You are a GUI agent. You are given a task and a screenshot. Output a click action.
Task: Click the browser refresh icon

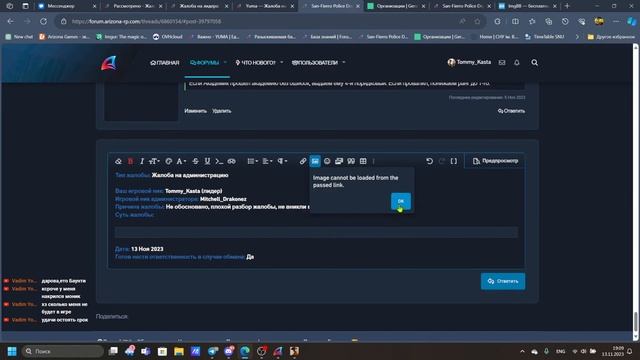(43, 21)
